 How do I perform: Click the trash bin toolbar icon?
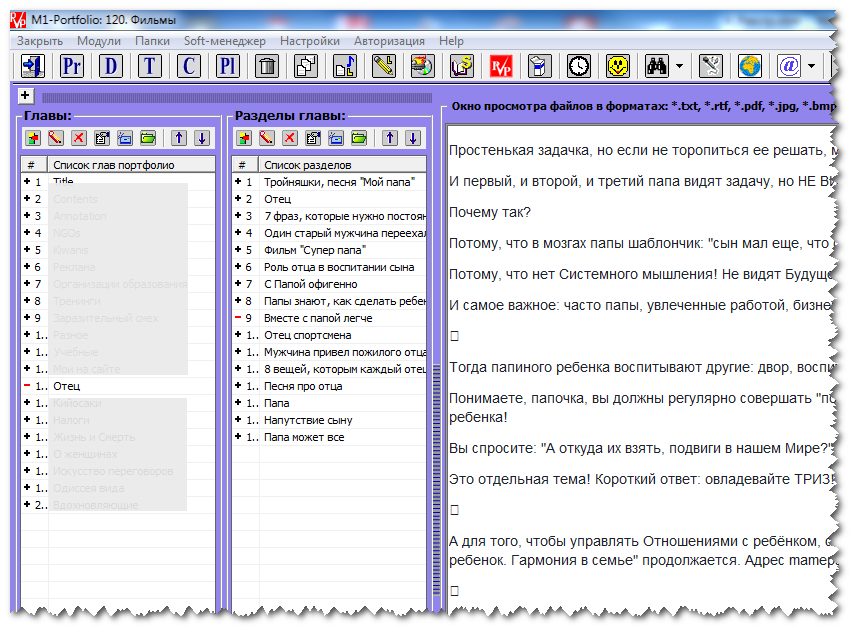[267, 67]
